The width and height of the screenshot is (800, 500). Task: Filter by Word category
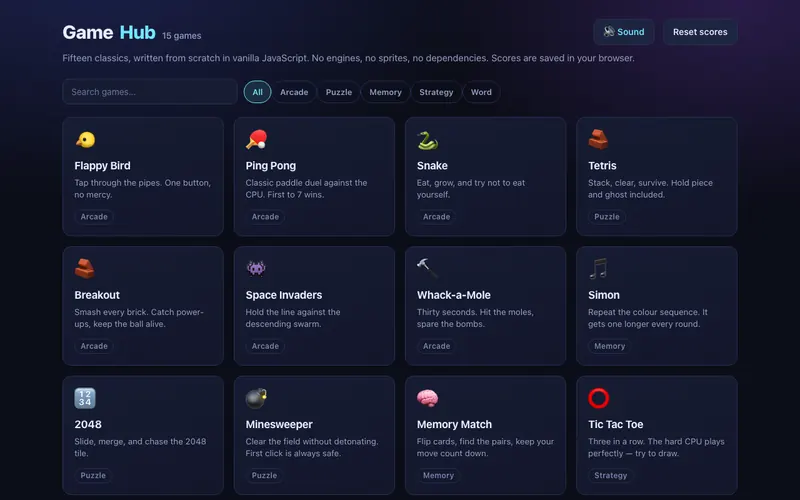[481, 92]
